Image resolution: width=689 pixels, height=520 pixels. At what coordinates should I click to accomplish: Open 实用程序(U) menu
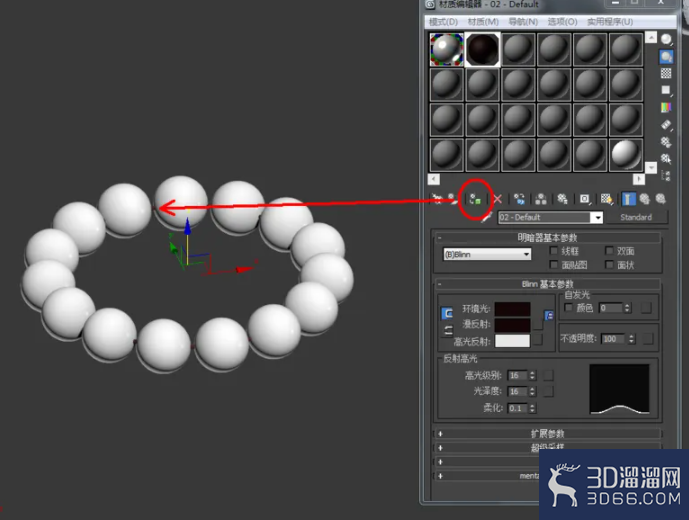click(610, 22)
